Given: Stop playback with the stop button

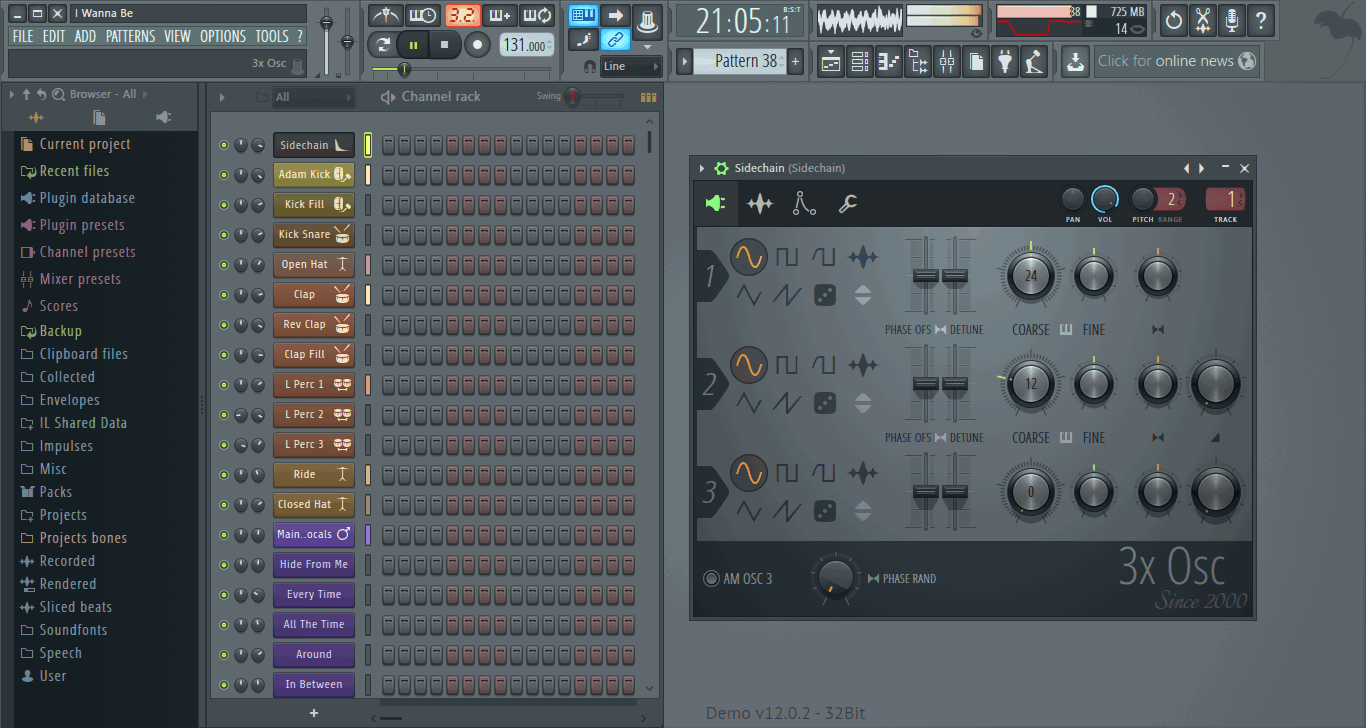Looking at the screenshot, I should (445, 45).
